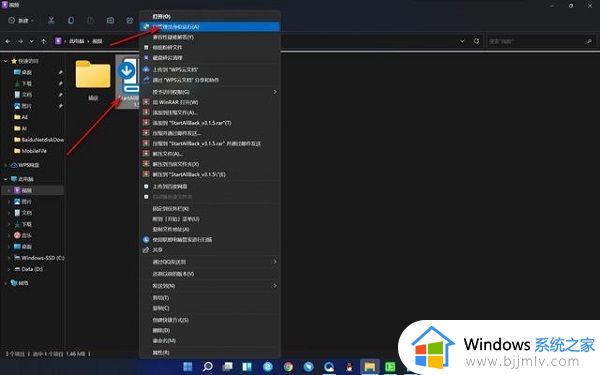Click the search box in Explorer
600x375 pixels.
[541, 41]
